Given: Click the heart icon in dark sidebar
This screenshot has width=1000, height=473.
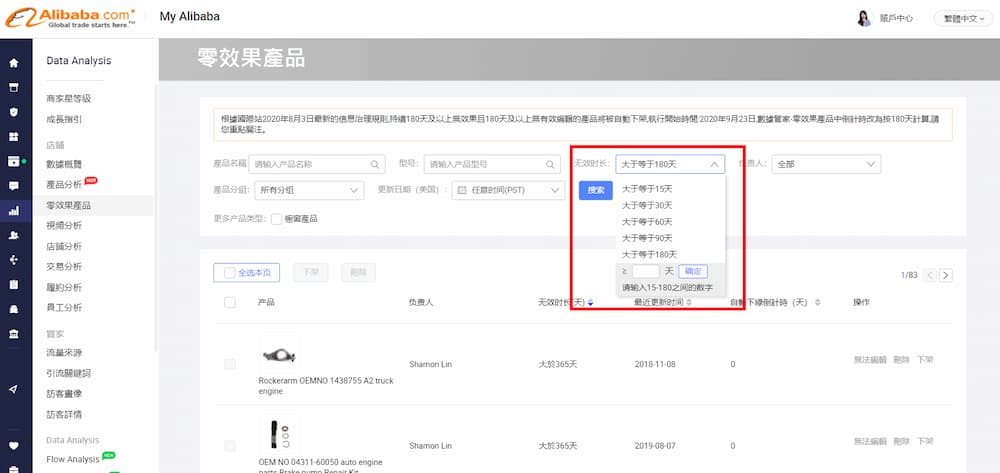Looking at the screenshot, I should (13, 446).
